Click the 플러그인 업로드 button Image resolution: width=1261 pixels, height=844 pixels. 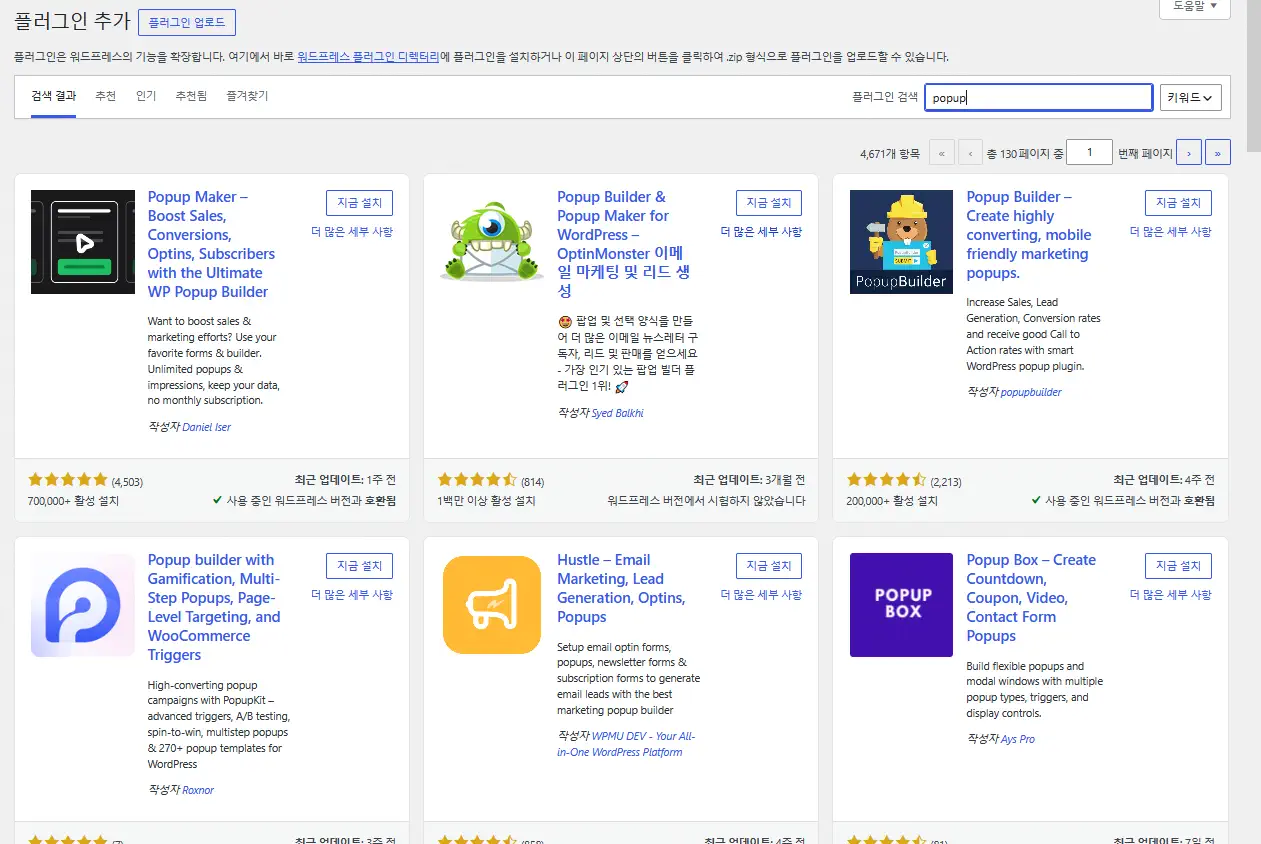187,22
